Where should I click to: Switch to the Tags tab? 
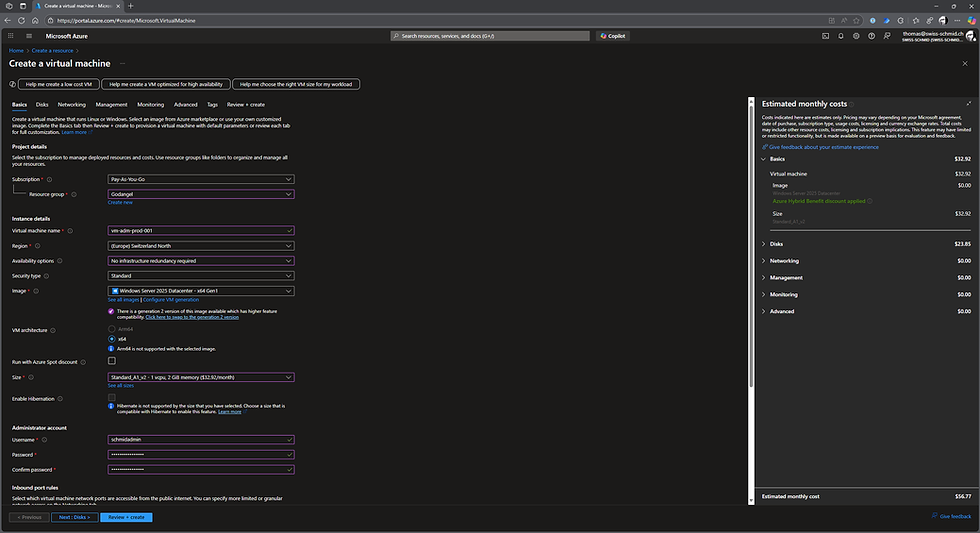pos(212,105)
